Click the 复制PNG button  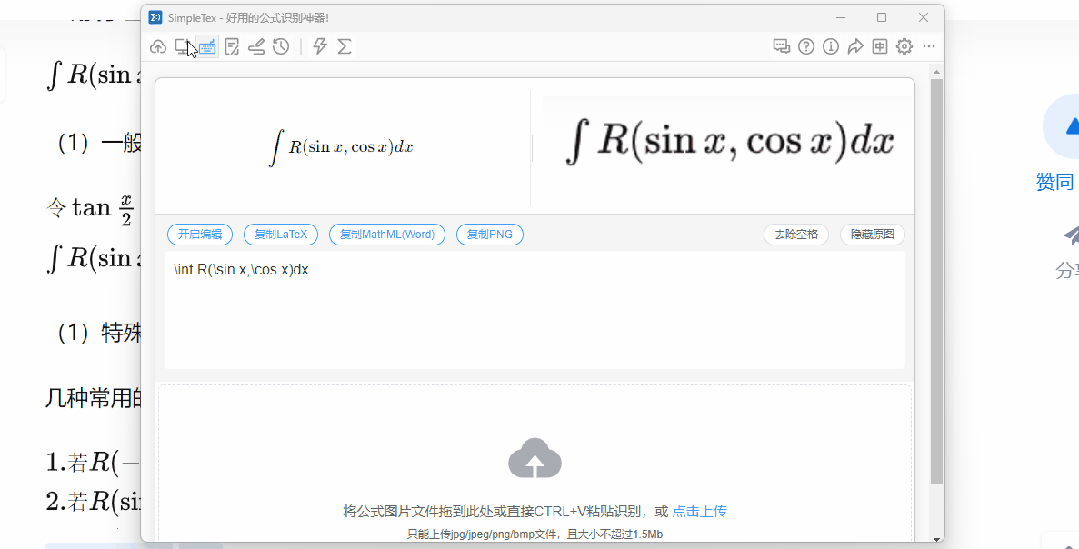point(490,234)
